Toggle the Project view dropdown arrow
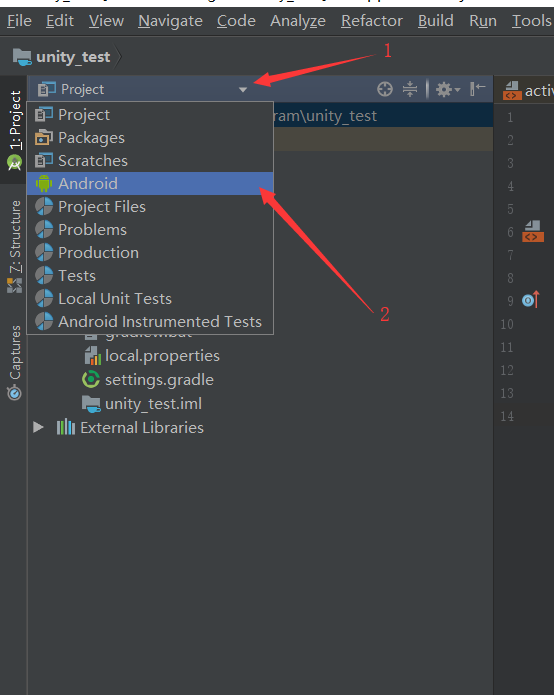554x695 pixels. coord(242,90)
